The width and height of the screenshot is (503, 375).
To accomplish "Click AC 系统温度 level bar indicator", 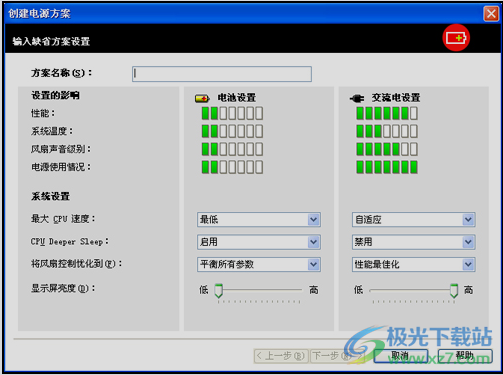I will [387, 131].
